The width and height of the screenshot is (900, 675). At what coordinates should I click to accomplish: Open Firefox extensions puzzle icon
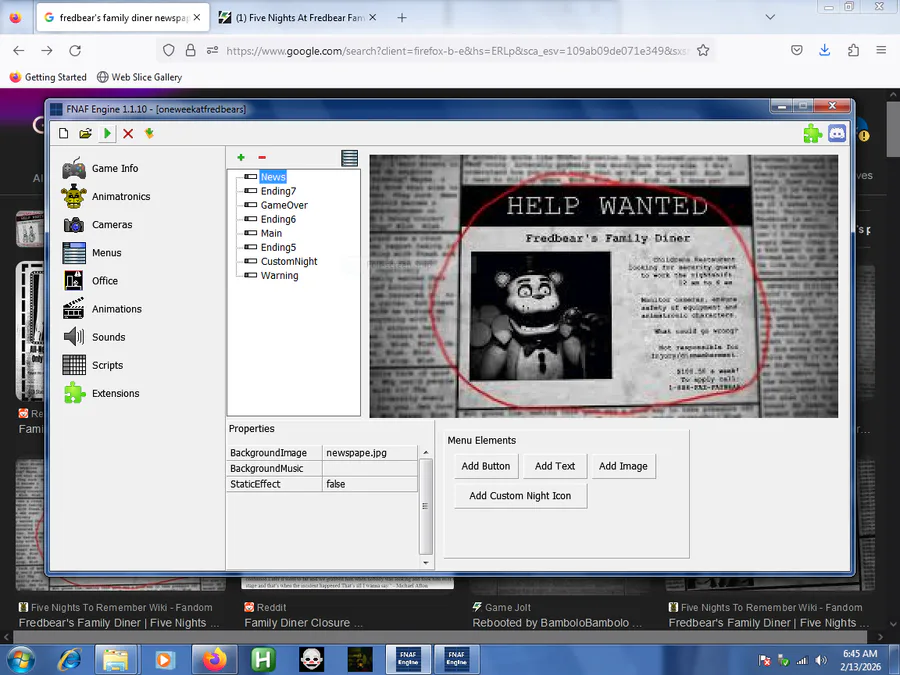click(853, 51)
